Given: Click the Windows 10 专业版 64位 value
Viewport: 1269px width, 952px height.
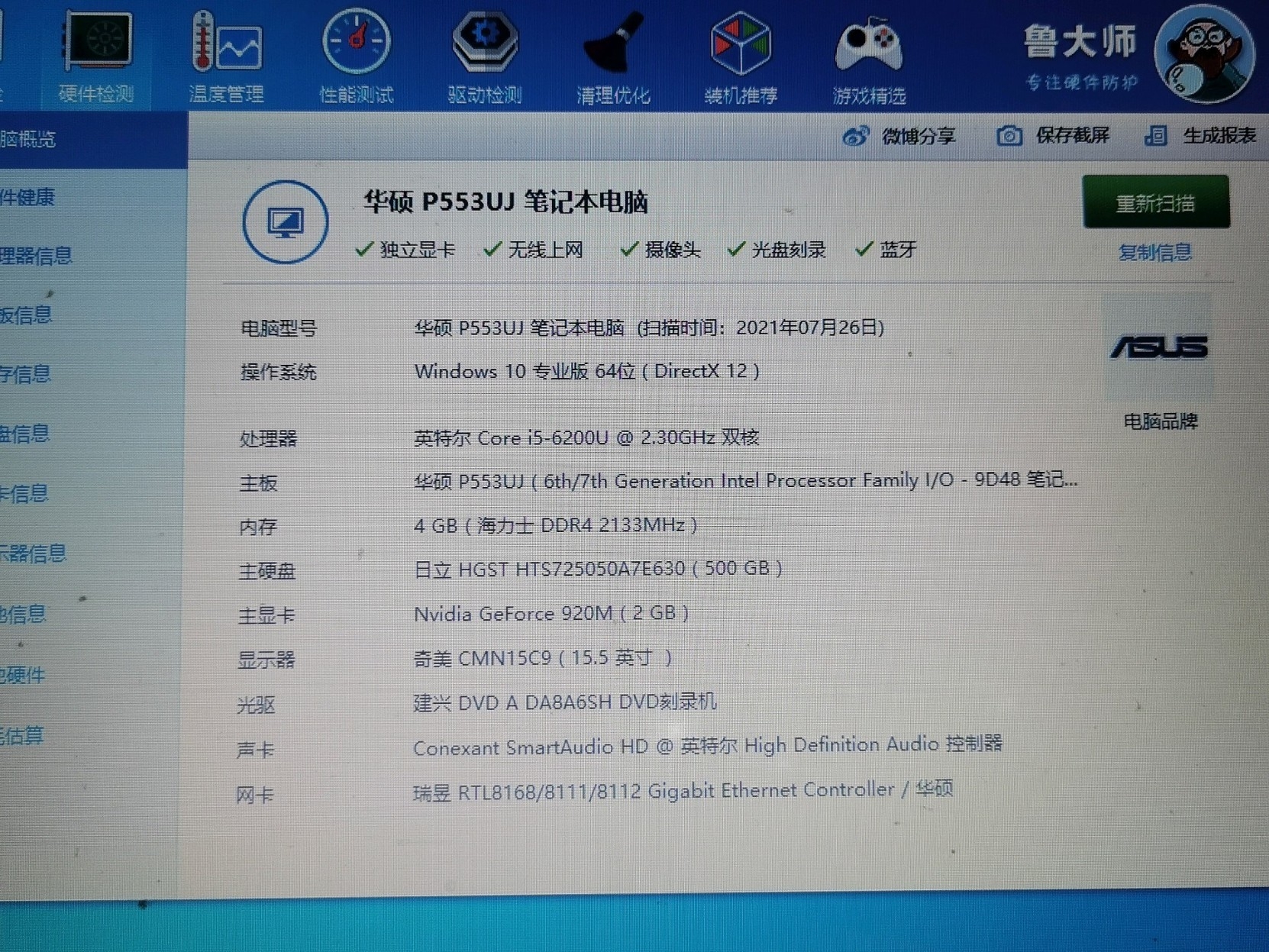Looking at the screenshot, I should pos(586,372).
